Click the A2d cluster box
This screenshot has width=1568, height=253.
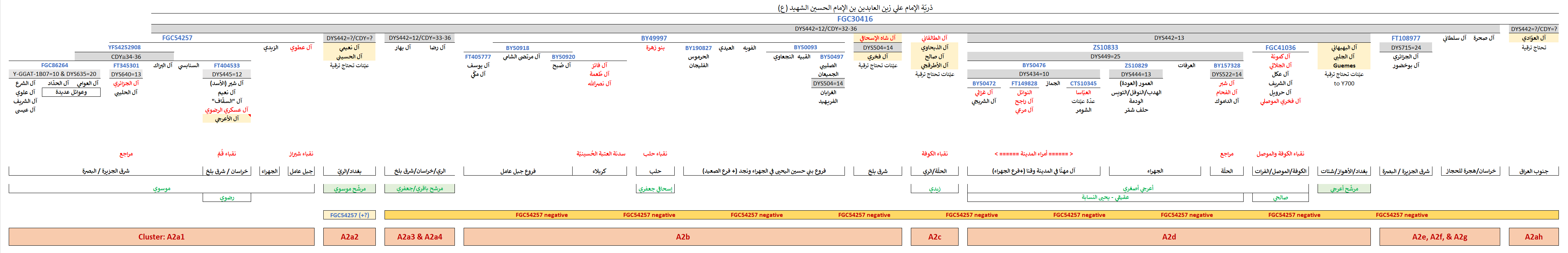click(x=1169, y=237)
